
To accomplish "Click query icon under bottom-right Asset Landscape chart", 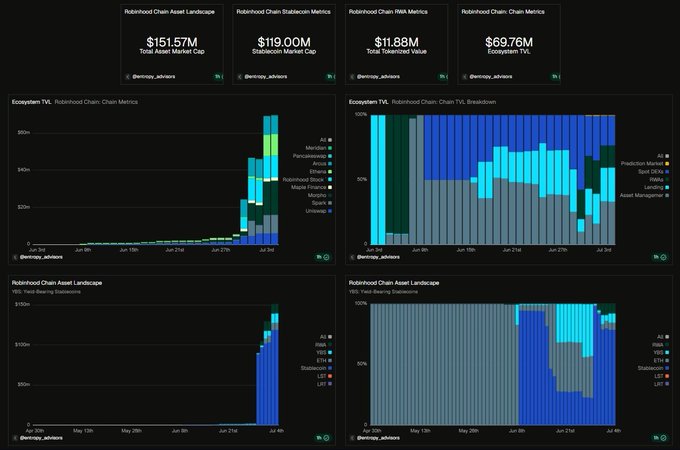I will (x=352, y=438).
